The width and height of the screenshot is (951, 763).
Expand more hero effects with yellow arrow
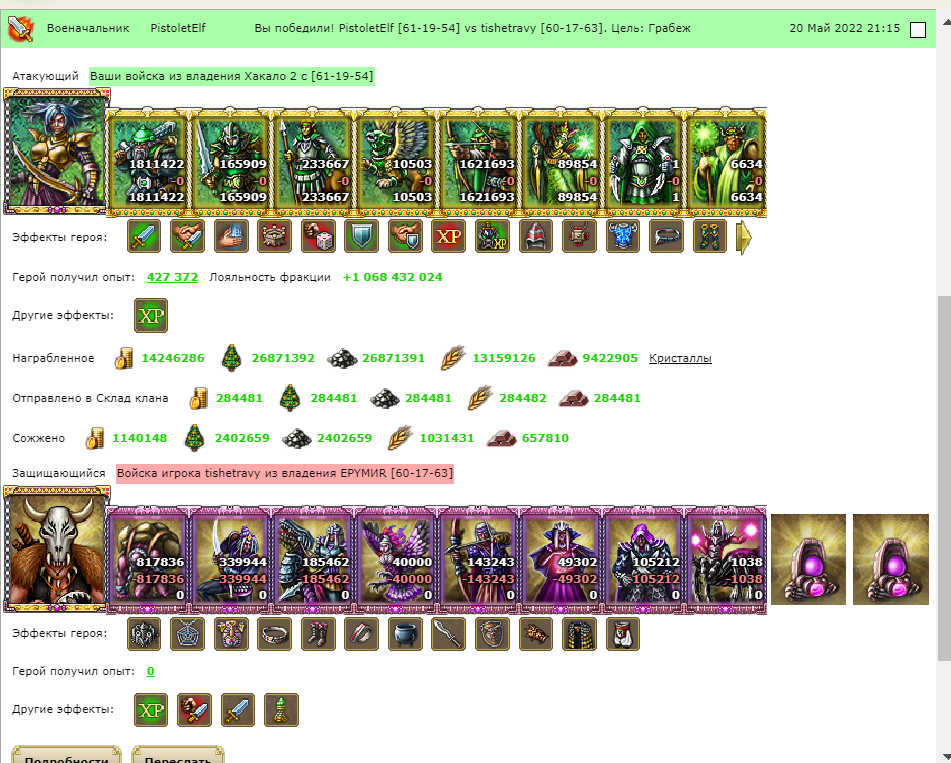tap(744, 238)
